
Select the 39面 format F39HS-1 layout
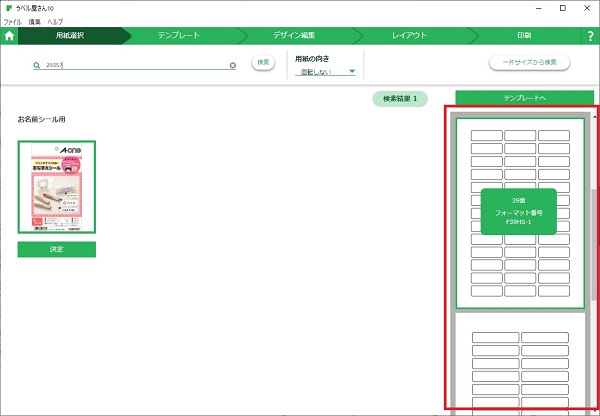pyautogui.click(x=519, y=212)
